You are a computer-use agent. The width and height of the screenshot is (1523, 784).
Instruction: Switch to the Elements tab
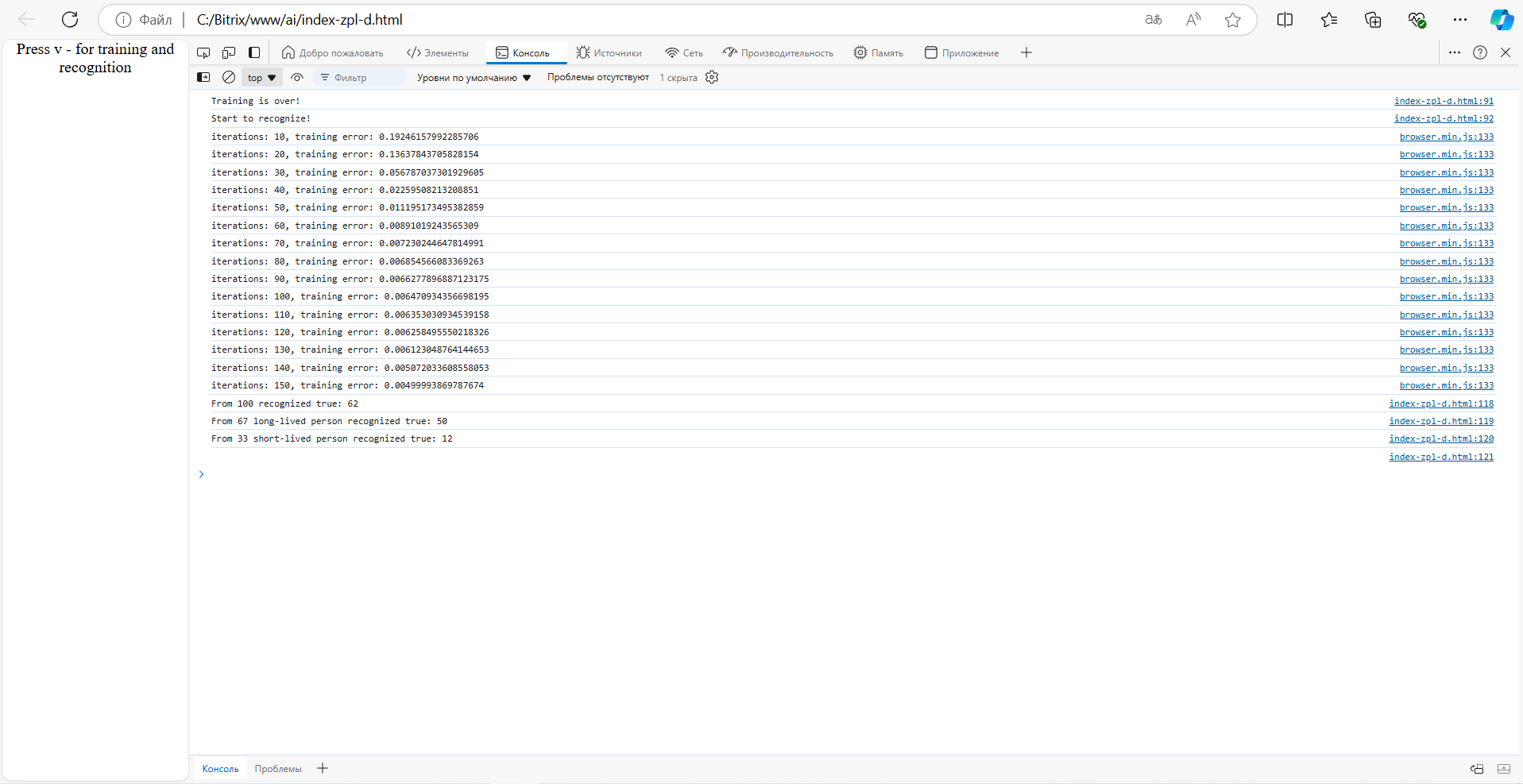(x=438, y=53)
